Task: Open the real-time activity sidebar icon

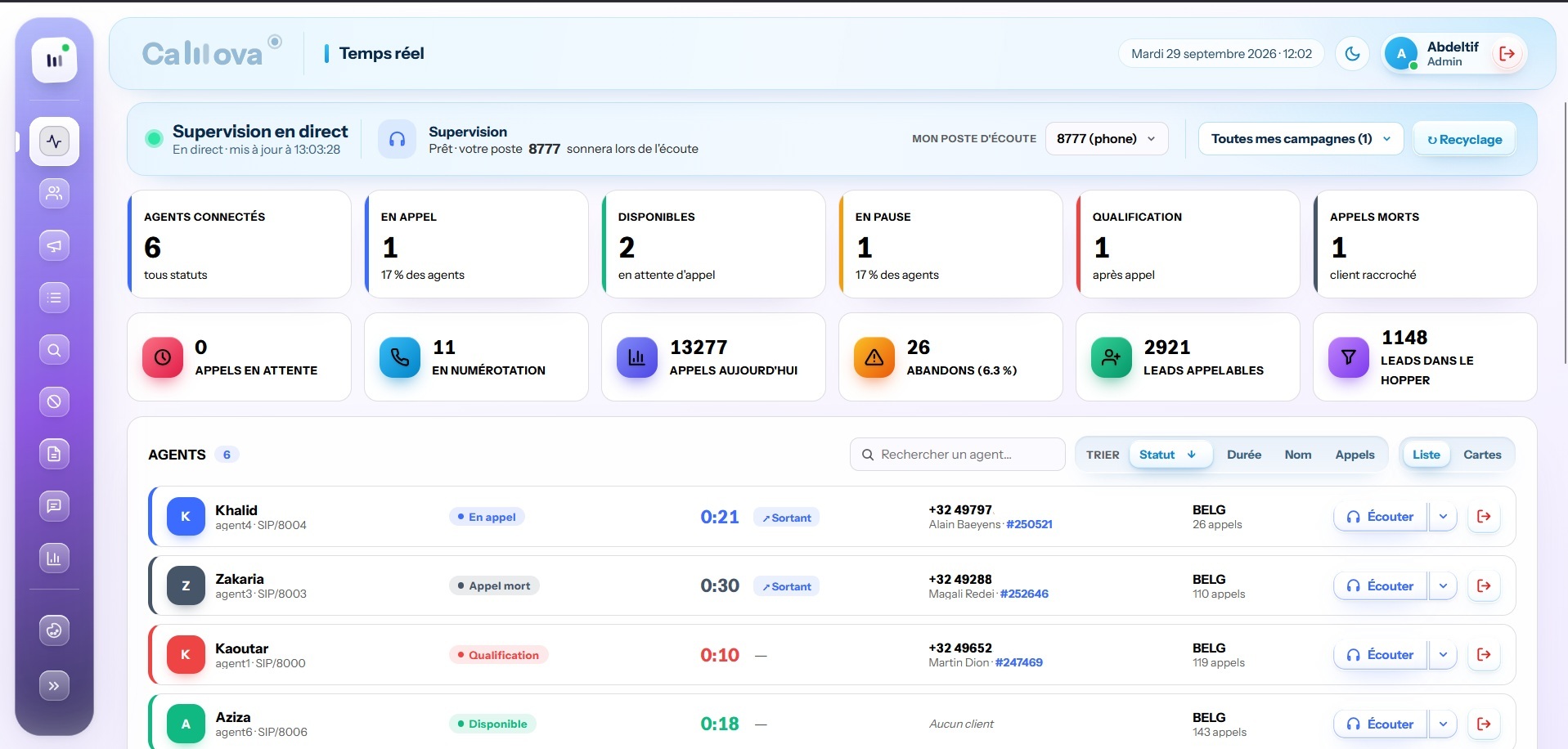Action: [54, 141]
